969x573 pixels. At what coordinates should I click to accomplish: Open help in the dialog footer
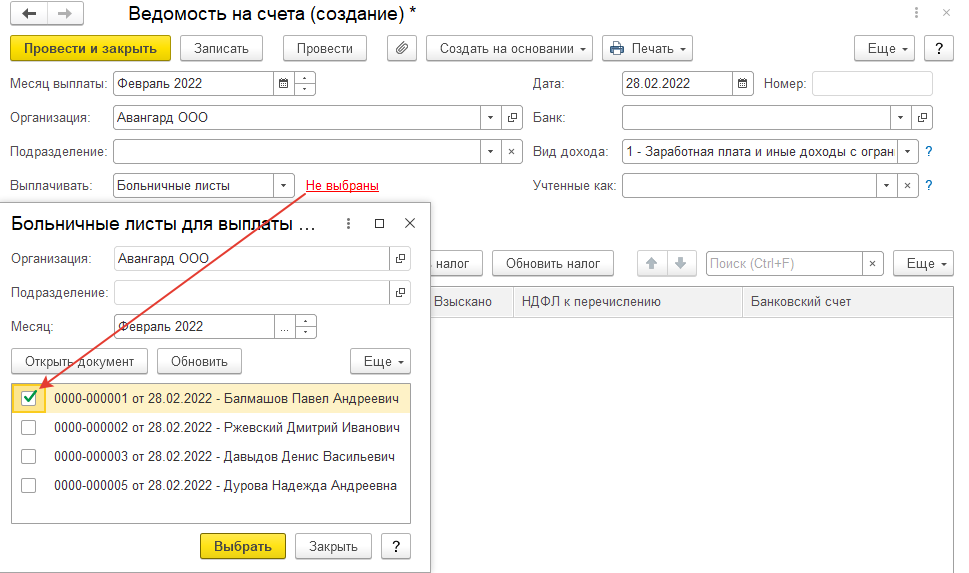click(x=396, y=546)
